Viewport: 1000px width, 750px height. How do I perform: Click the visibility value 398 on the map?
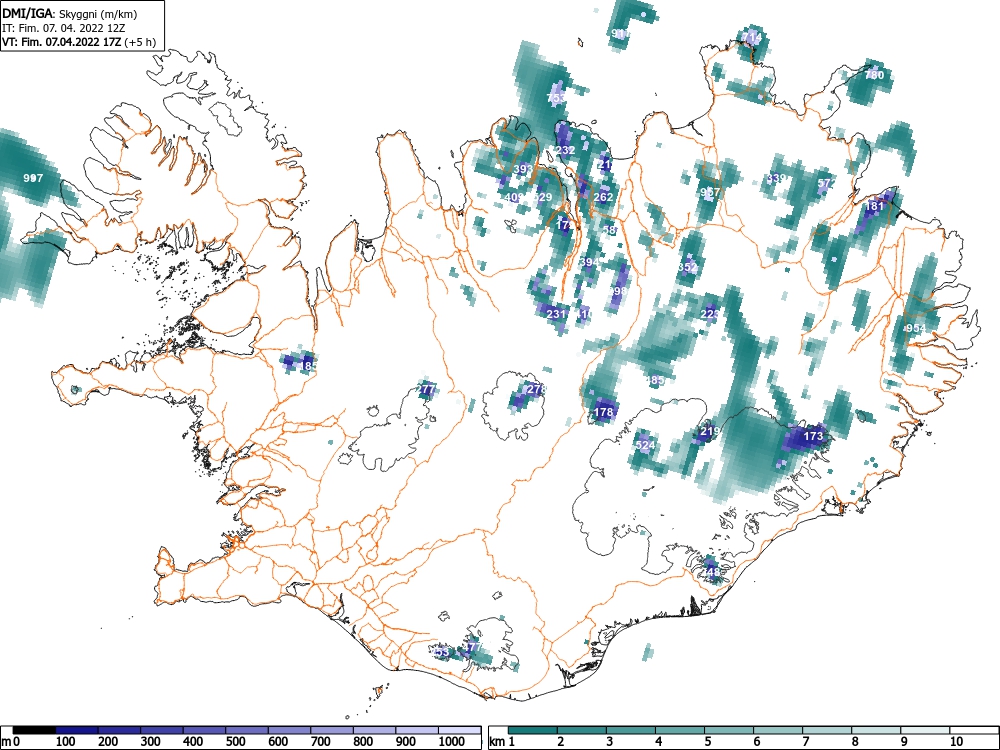pos(618,291)
